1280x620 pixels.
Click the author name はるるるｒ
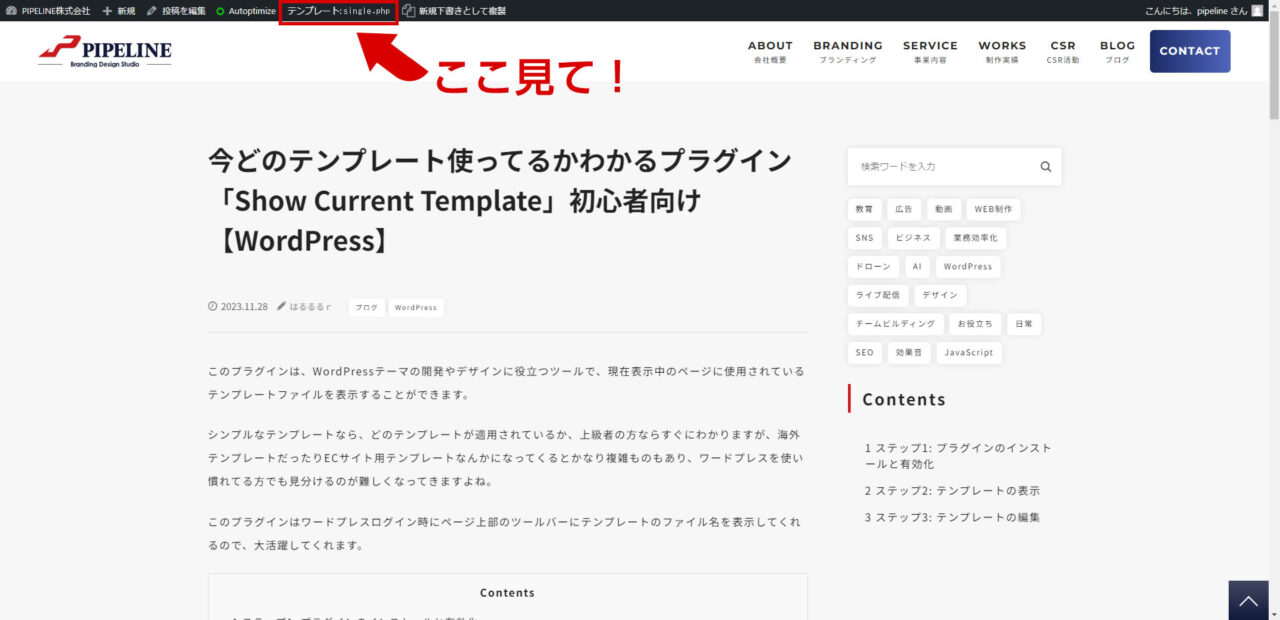pyautogui.click(x=310, y=307)
